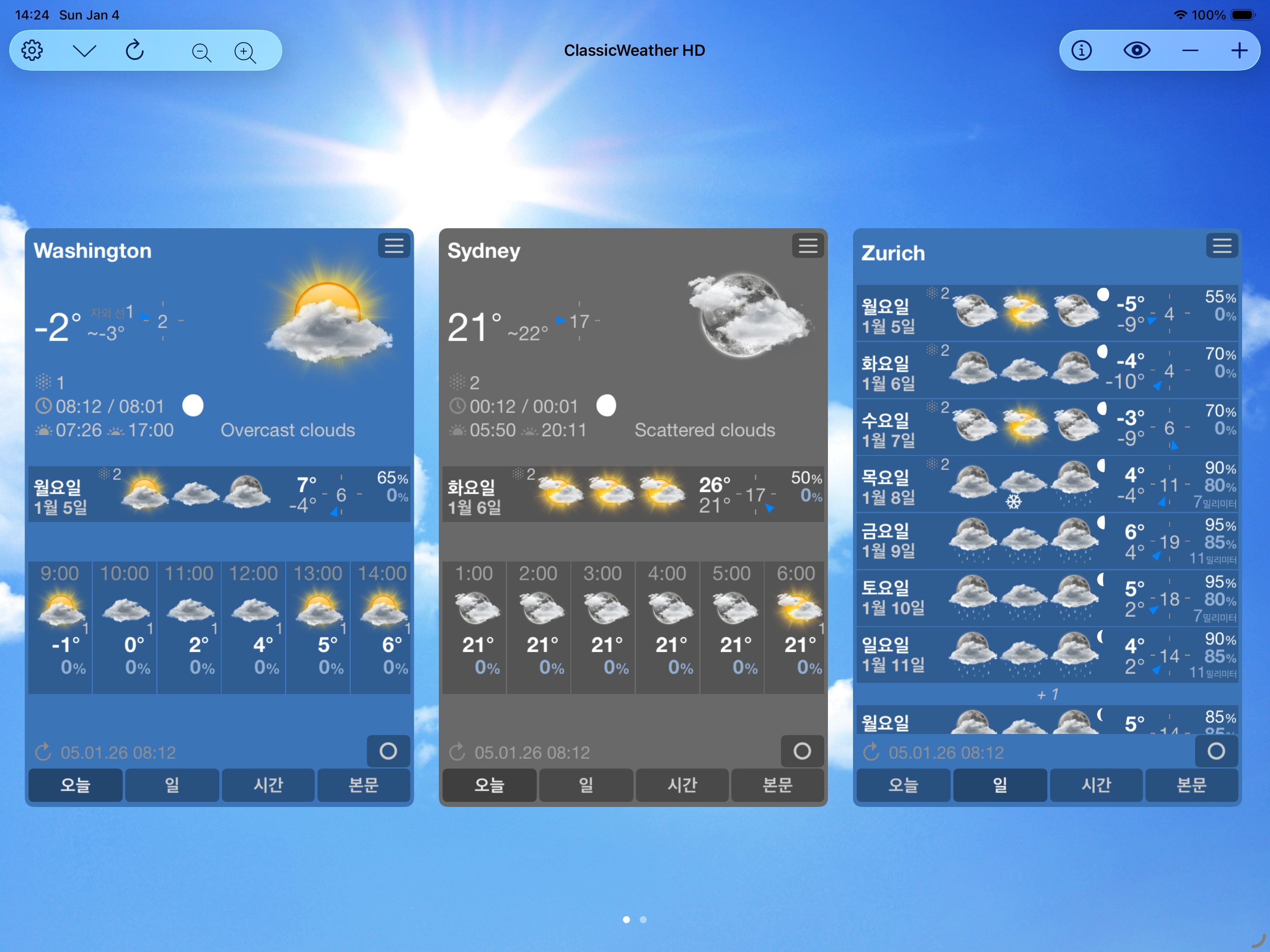1270x952 pixels.
Task: Expand the '+ 1' row in the Zurich forecast
Action: coord(1047,695)
